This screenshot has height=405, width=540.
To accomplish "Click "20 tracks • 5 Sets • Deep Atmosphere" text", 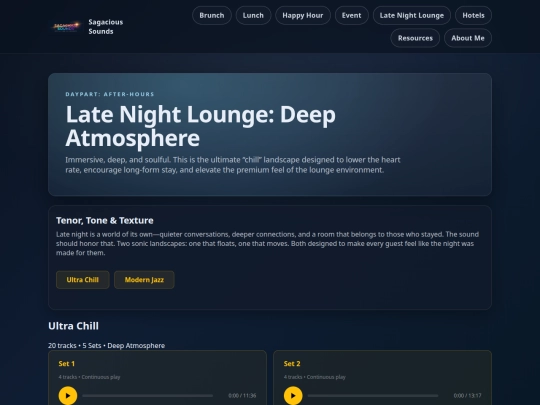I will point(106,345).
